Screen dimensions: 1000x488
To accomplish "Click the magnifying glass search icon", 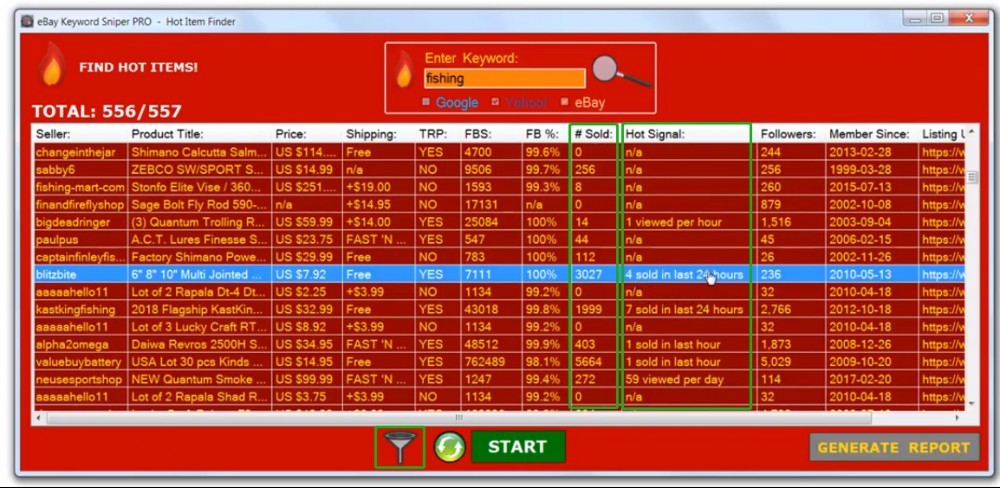I will coord(621,71).
